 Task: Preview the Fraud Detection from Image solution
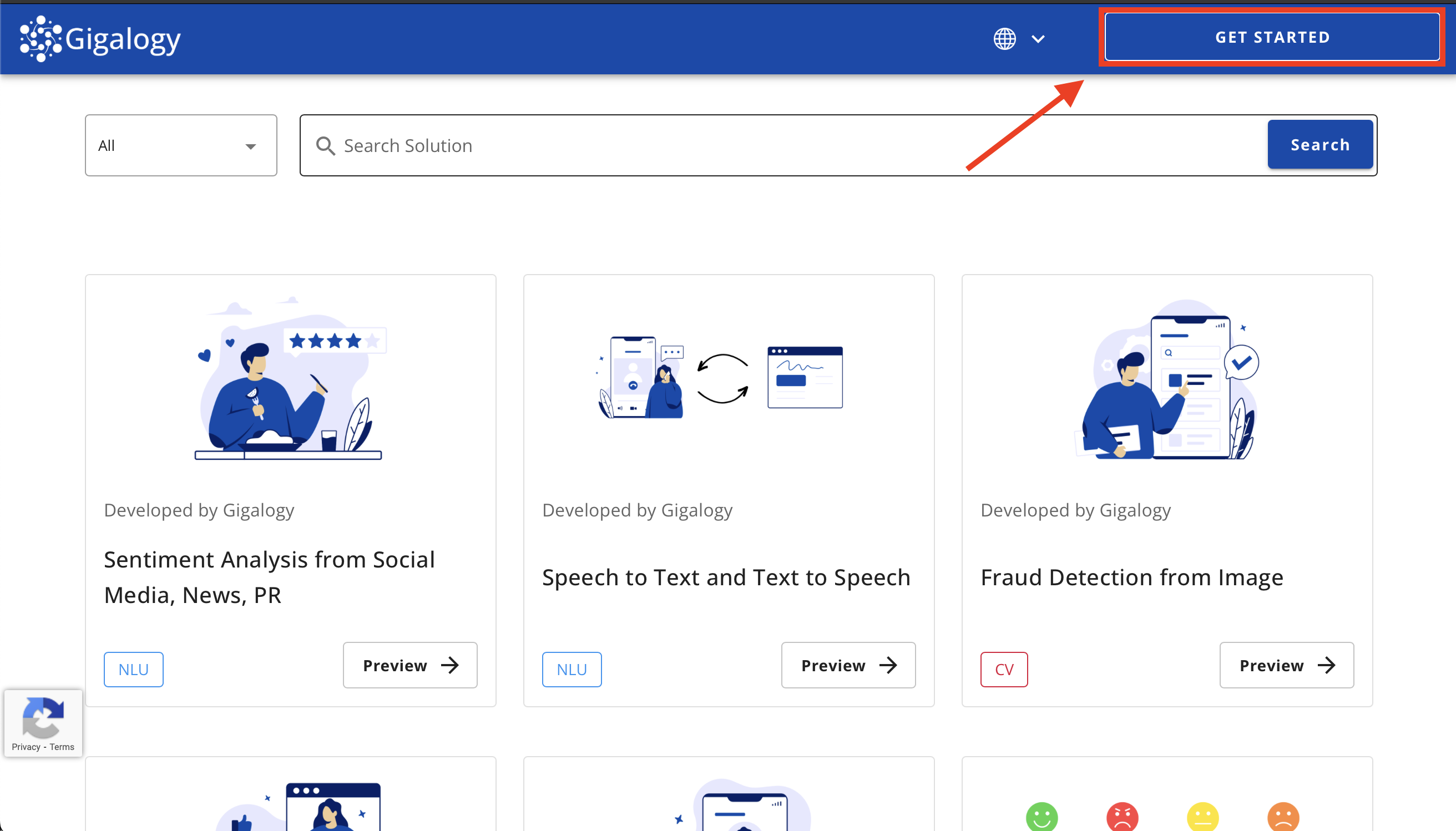pyautogui.click(x=1287, y=665)
